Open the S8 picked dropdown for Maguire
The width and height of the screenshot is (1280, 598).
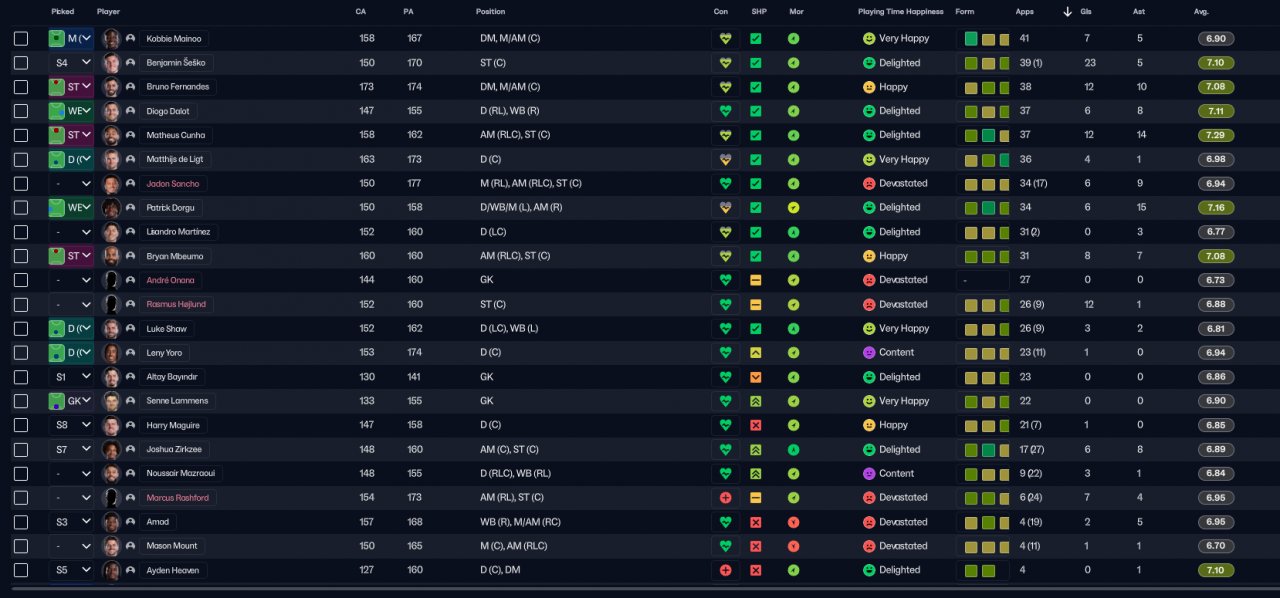click(x=71, y=425)
